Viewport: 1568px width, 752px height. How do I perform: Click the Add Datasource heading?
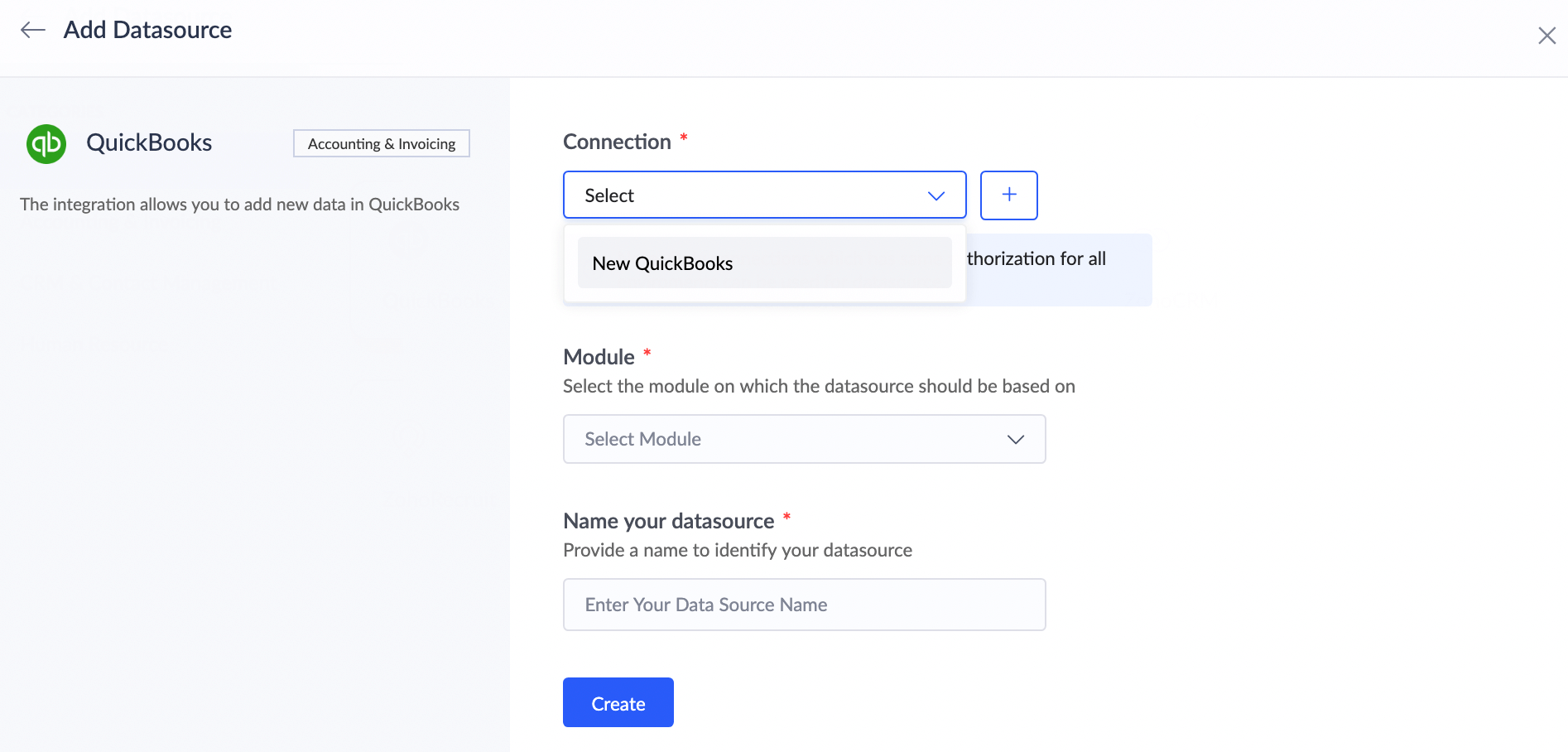coord(147,31)
